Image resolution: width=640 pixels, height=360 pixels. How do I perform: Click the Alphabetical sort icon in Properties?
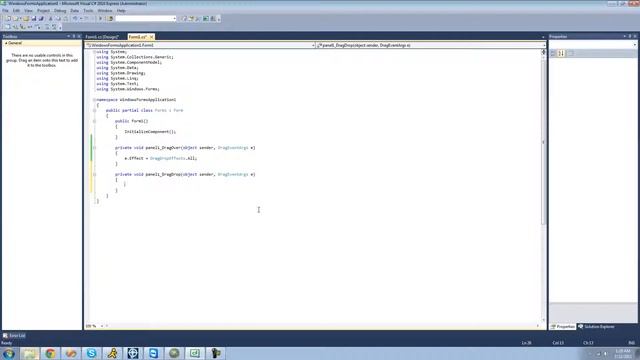tap(562, 53)
